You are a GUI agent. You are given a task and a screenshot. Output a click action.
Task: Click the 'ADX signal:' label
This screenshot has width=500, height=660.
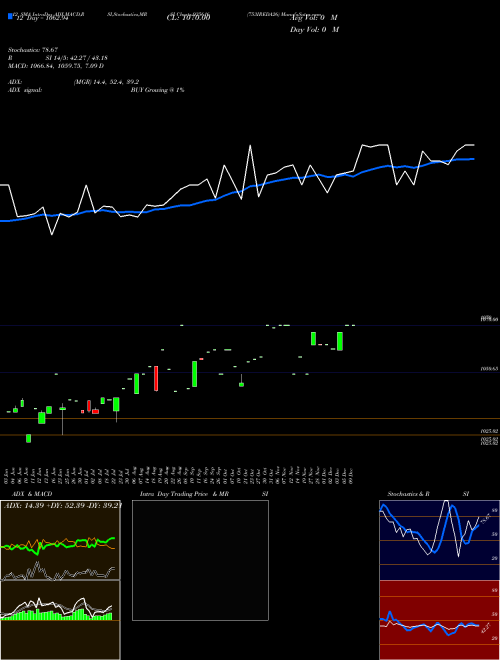click(25, 90)
